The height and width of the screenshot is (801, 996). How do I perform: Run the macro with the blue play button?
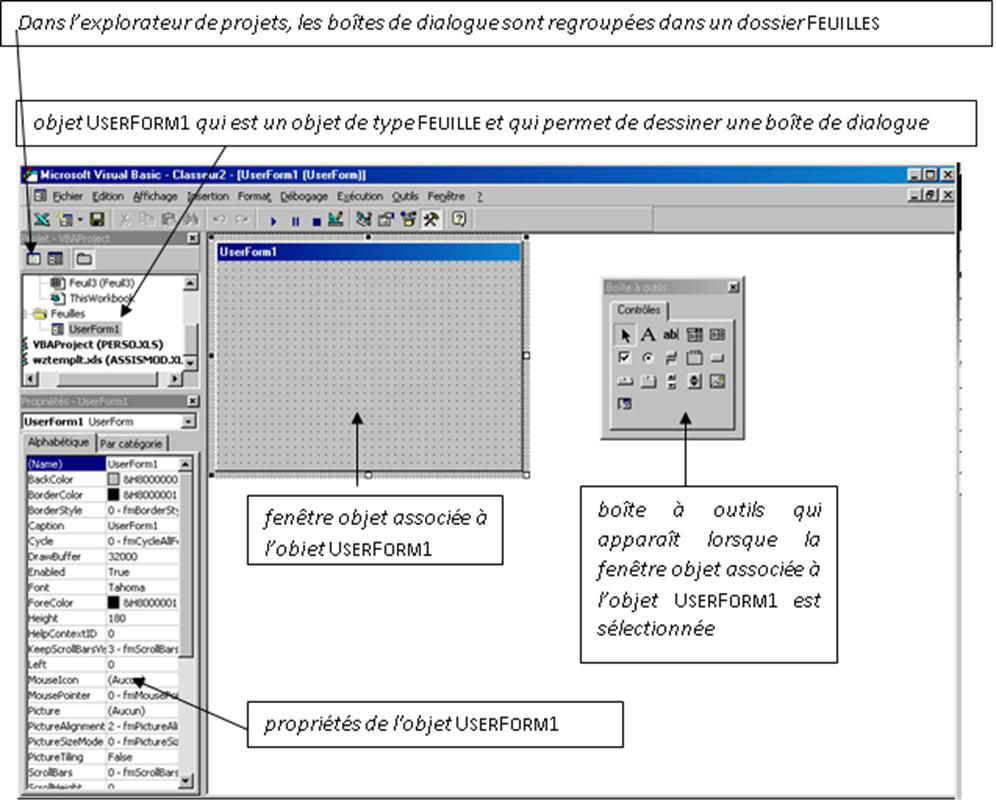pyautogui.click(x=274, y=221)
